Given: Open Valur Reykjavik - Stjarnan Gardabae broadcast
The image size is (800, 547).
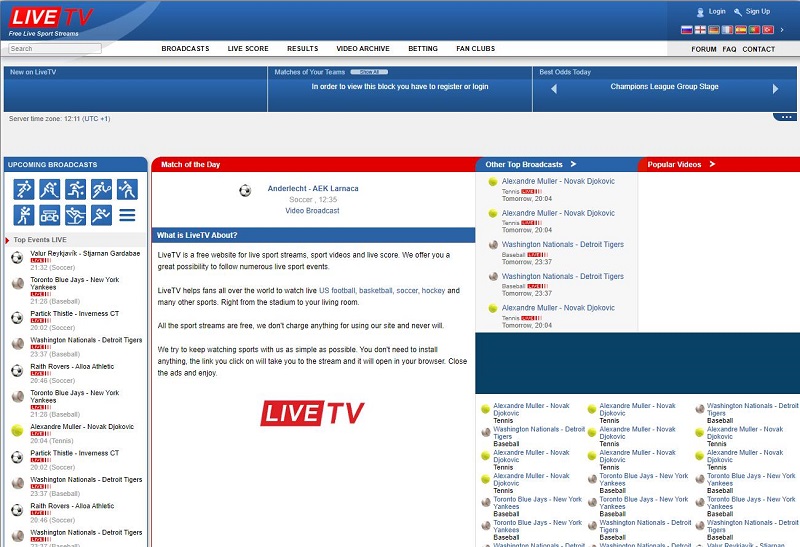Looking at the screenshot, I should [85, 253].
